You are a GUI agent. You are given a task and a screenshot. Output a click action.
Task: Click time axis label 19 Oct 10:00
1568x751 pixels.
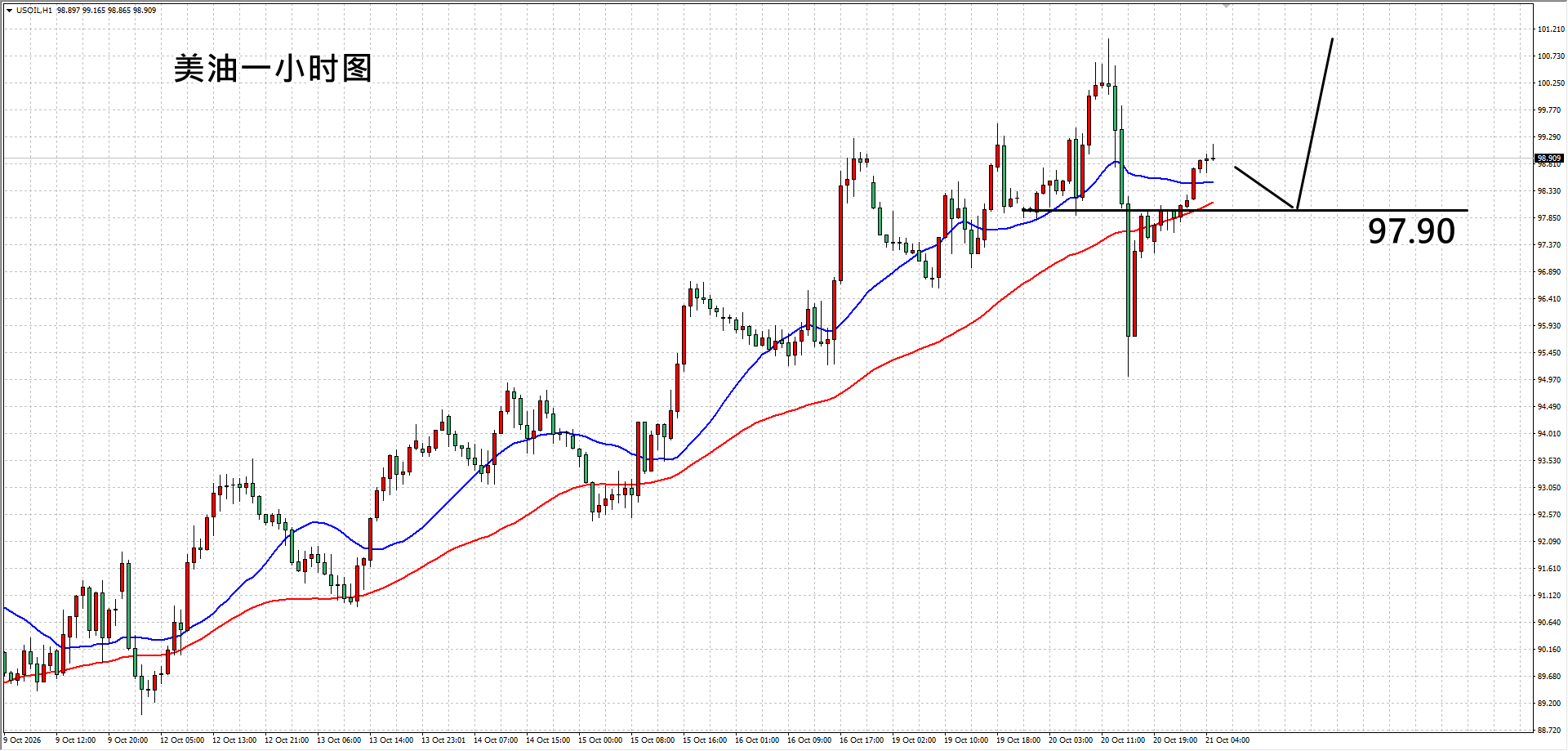(966, 740)
